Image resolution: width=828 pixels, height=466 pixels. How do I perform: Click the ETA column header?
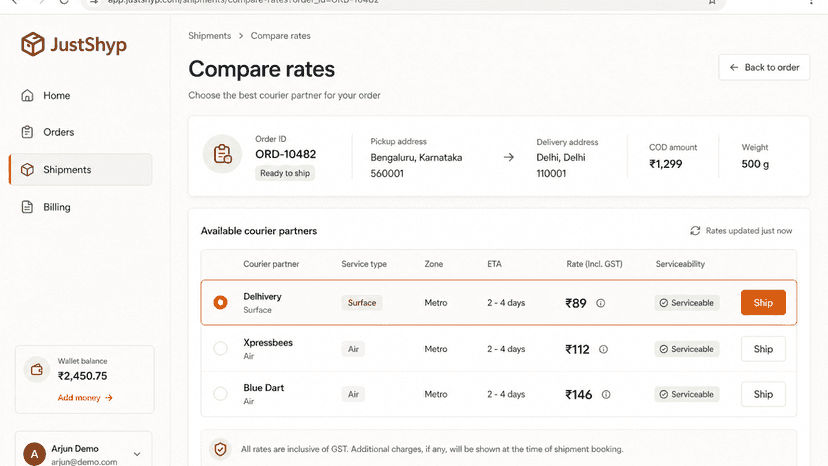tap(494, 264)
